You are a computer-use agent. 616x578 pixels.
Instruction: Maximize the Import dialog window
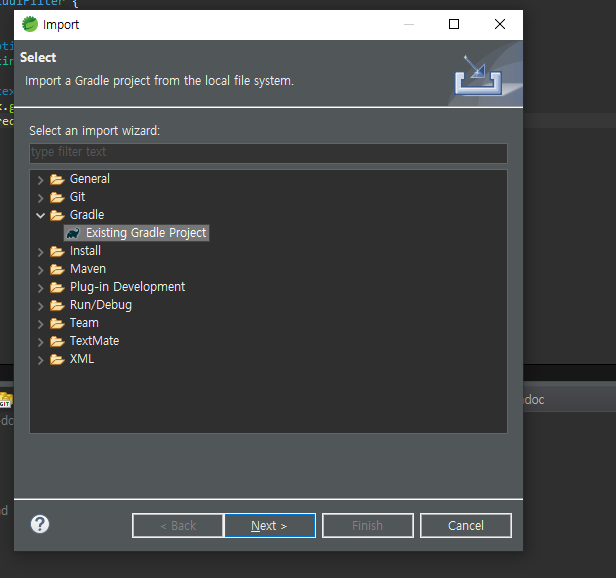tap(454, 24)
